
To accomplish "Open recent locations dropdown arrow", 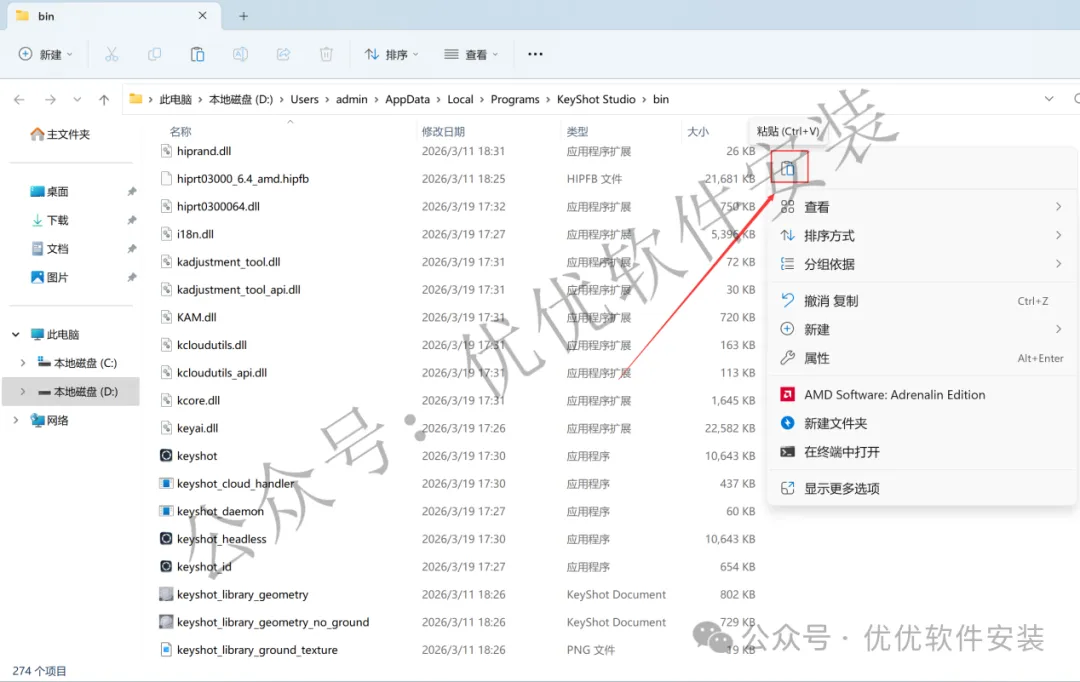I will (77, 99).
